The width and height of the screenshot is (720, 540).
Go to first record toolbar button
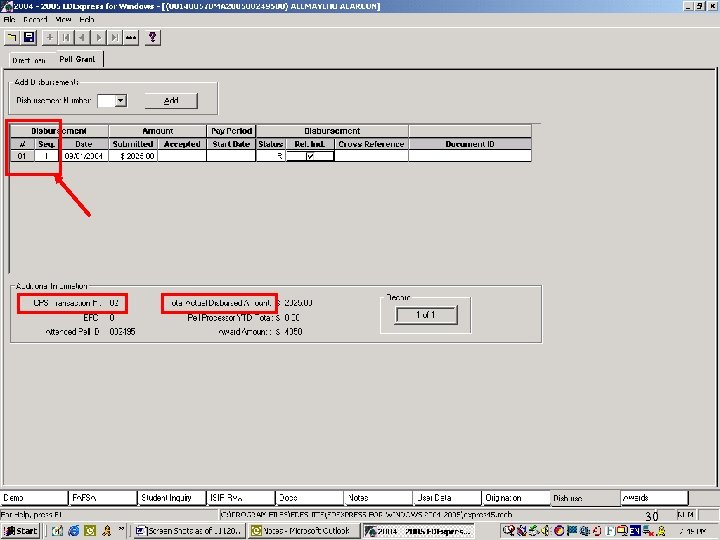(66, 38)
